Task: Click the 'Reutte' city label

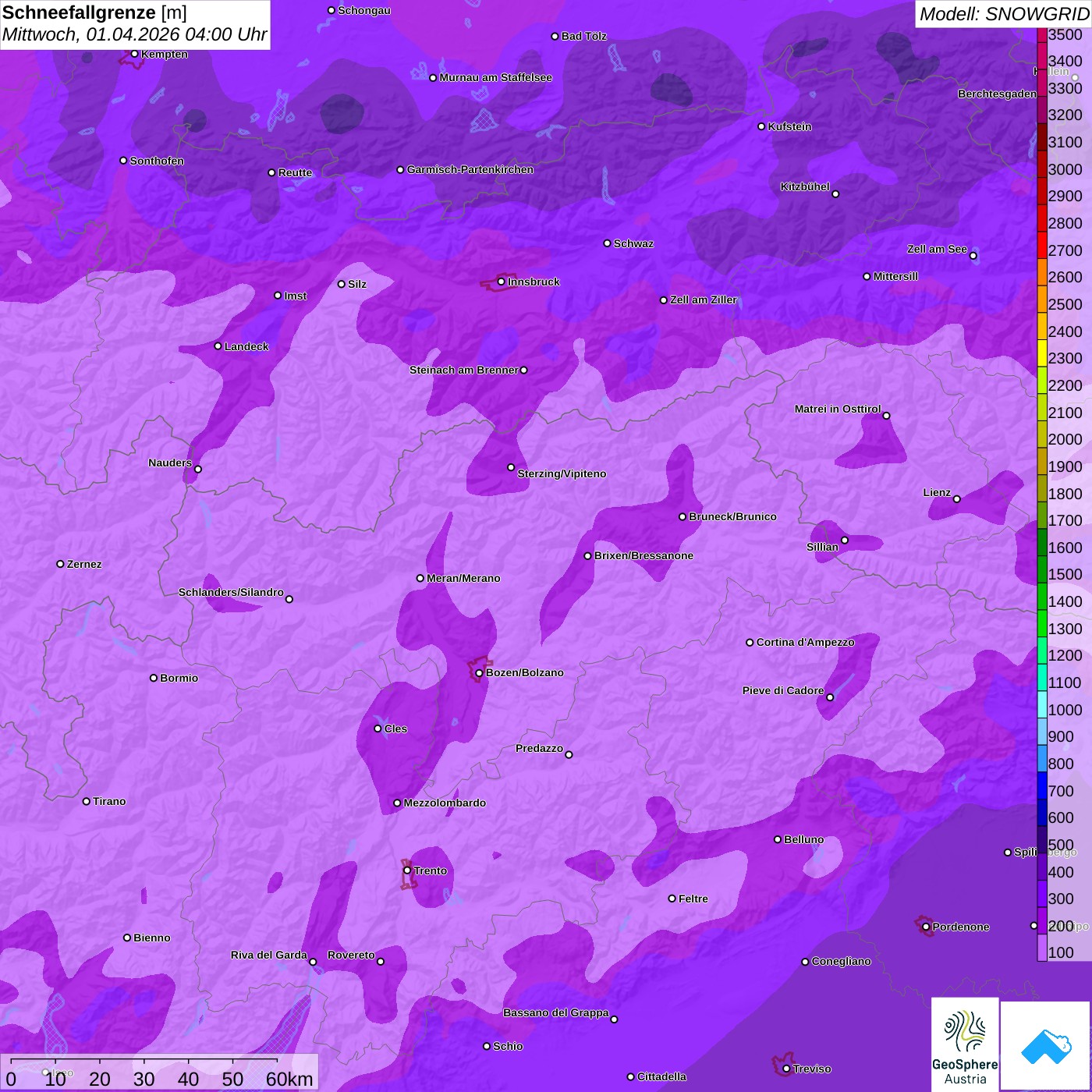Action: coord(295,172)
